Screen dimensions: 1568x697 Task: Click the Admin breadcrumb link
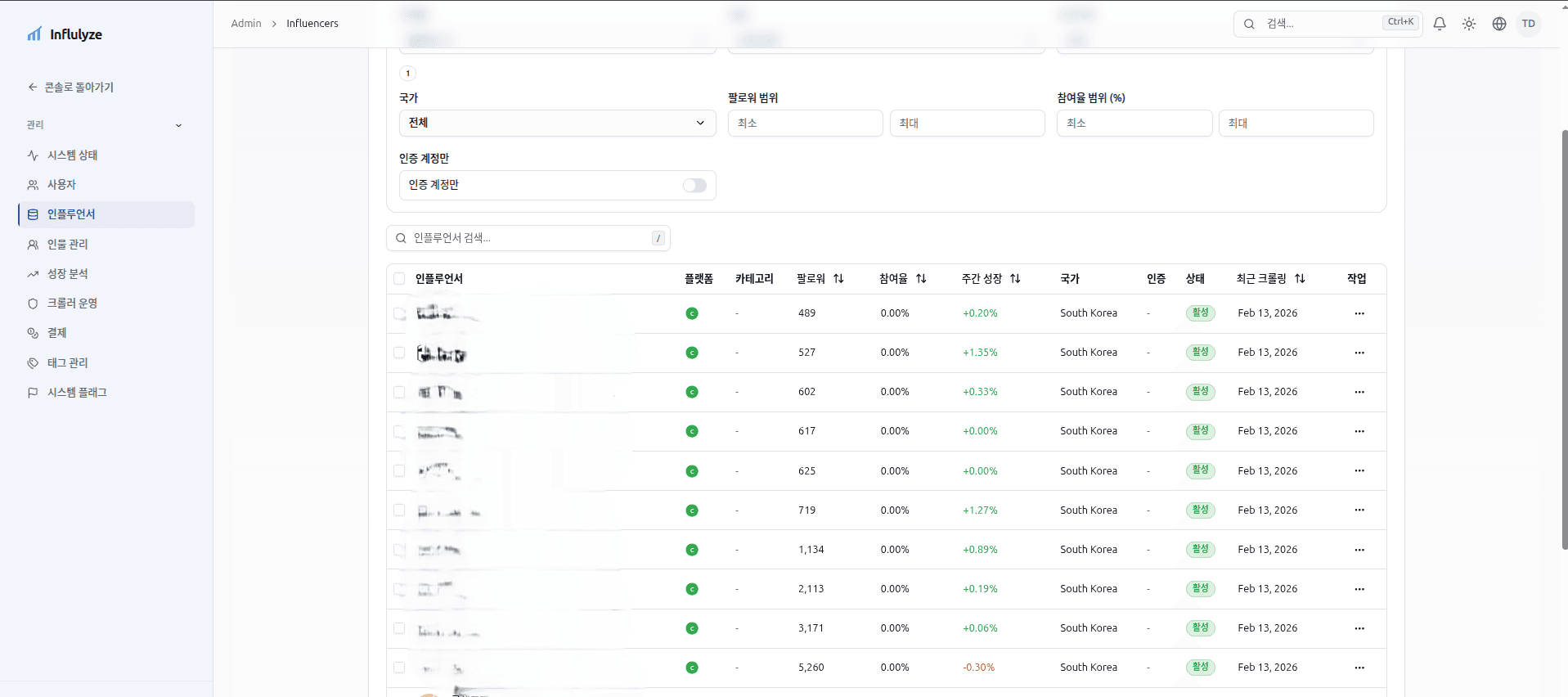(246, 24)
